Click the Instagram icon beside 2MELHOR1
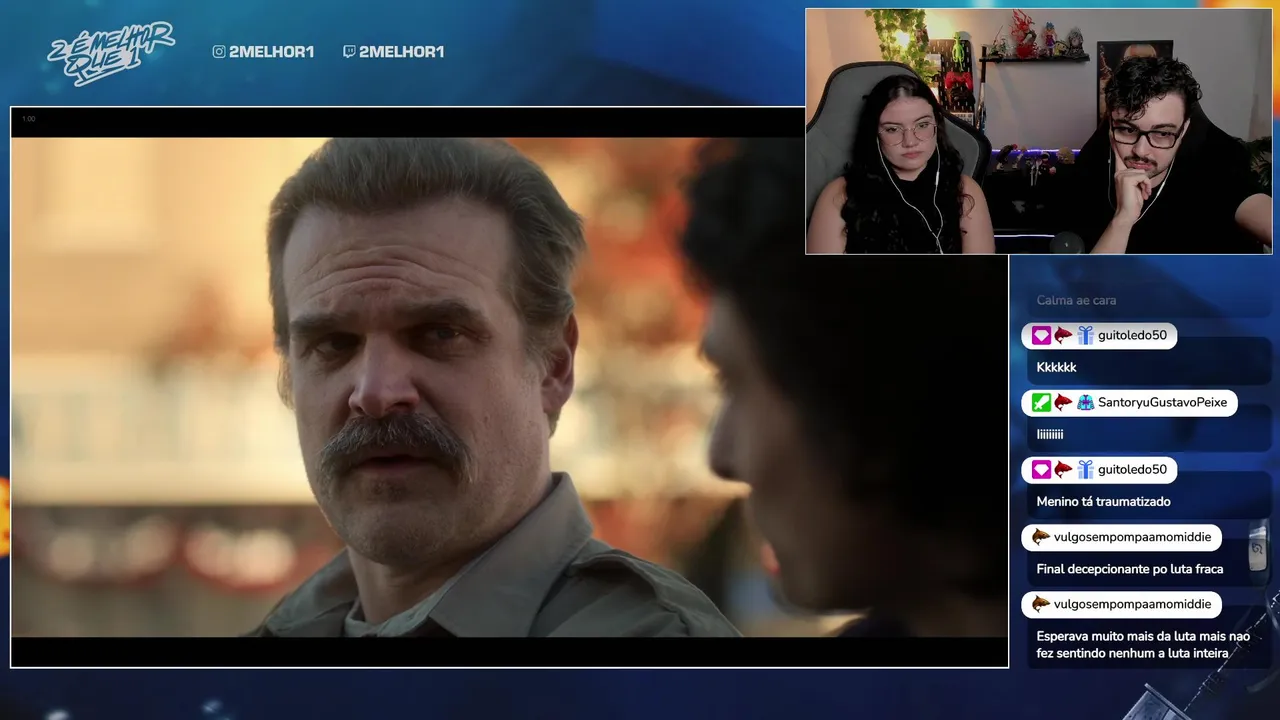The width and height of the screenshot is (1280, 720). [x=219, y=52]
